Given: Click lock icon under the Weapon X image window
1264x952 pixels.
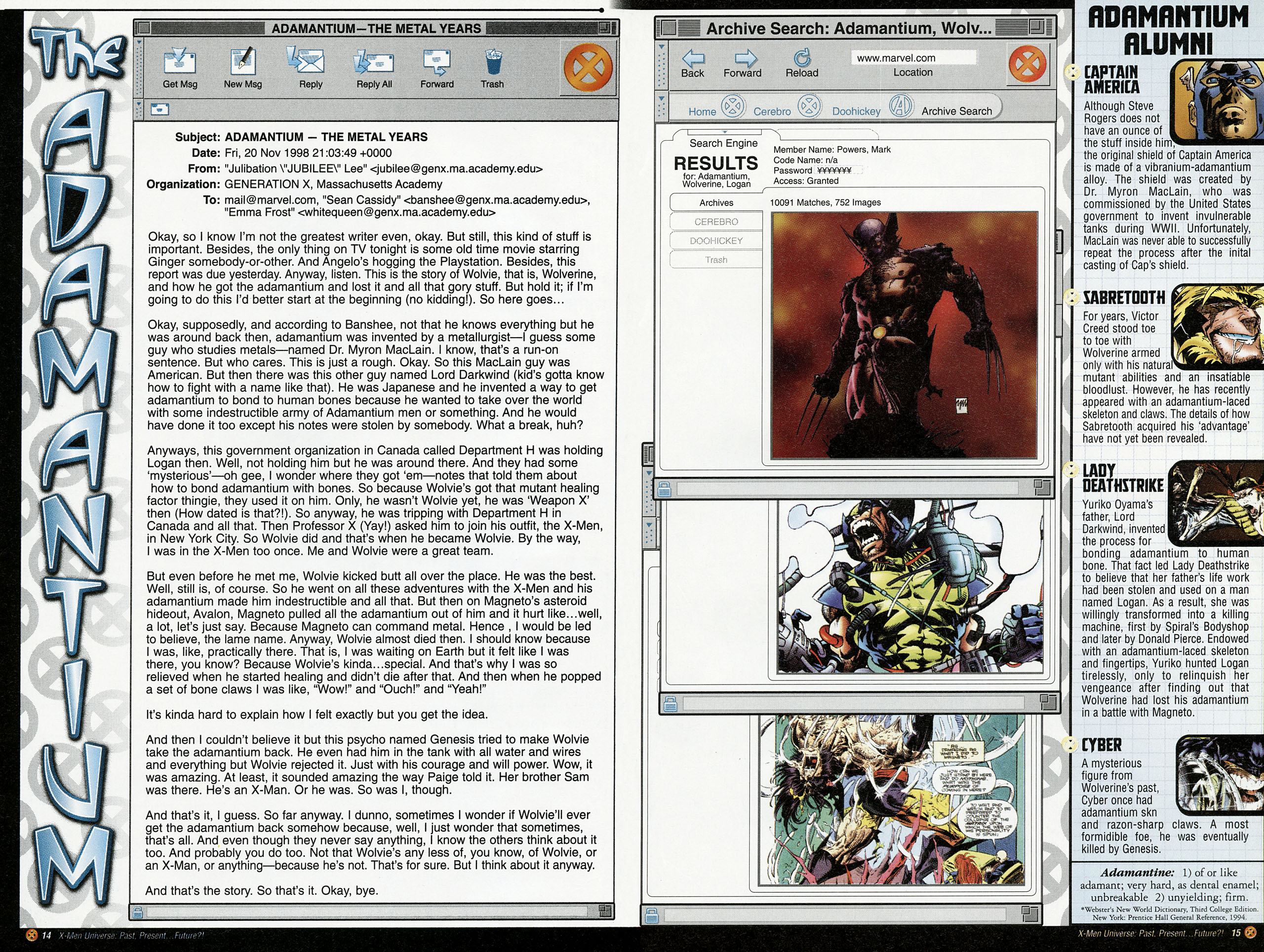Looking at the screenshot, I should click(x=671, y=705).
